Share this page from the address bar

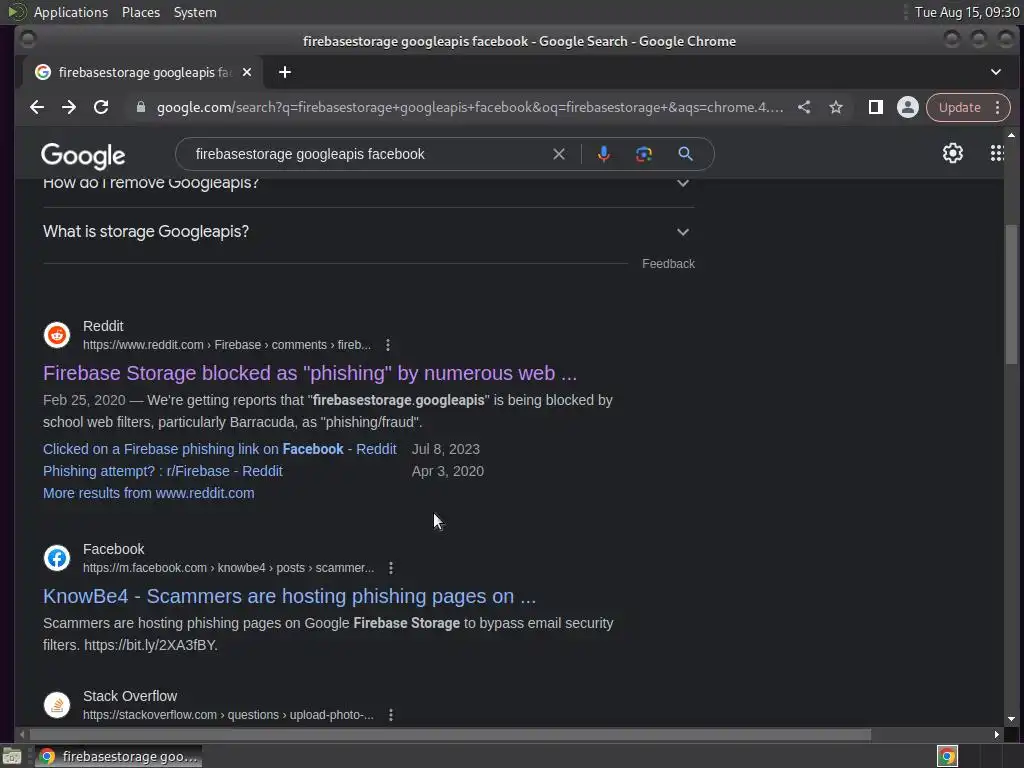click(x=804, y=107)
